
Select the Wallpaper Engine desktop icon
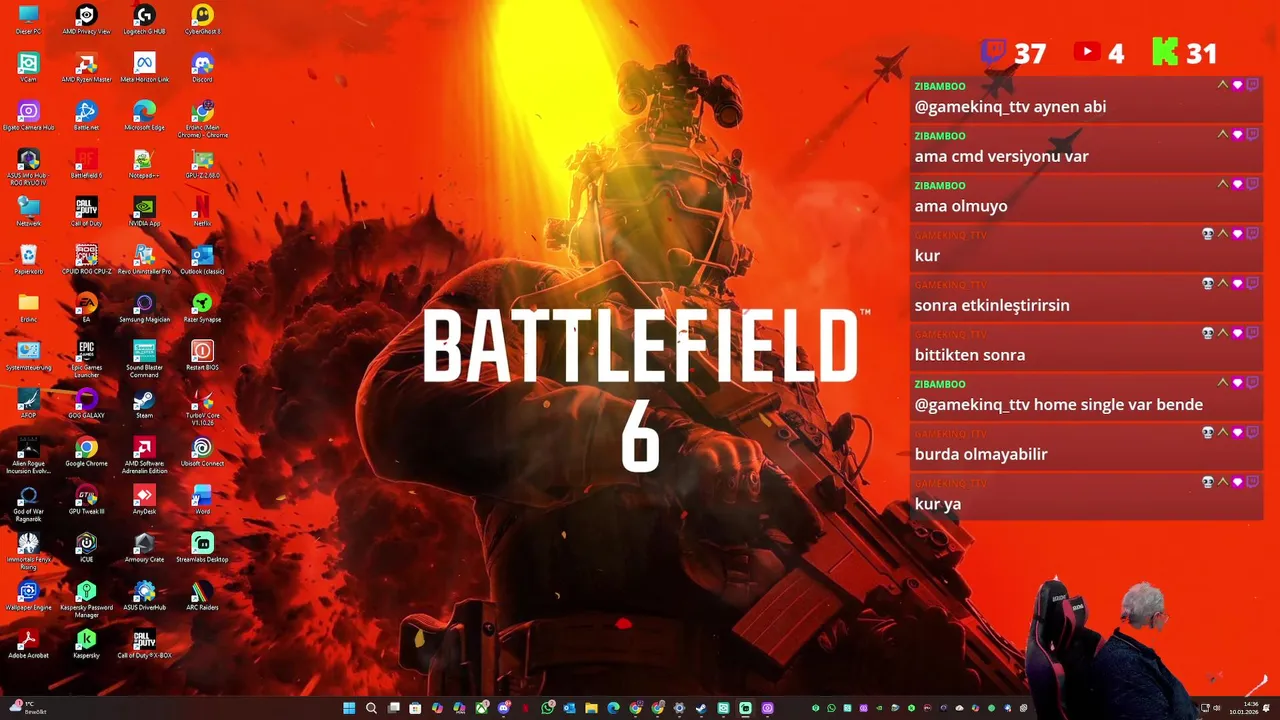(28, 595)
